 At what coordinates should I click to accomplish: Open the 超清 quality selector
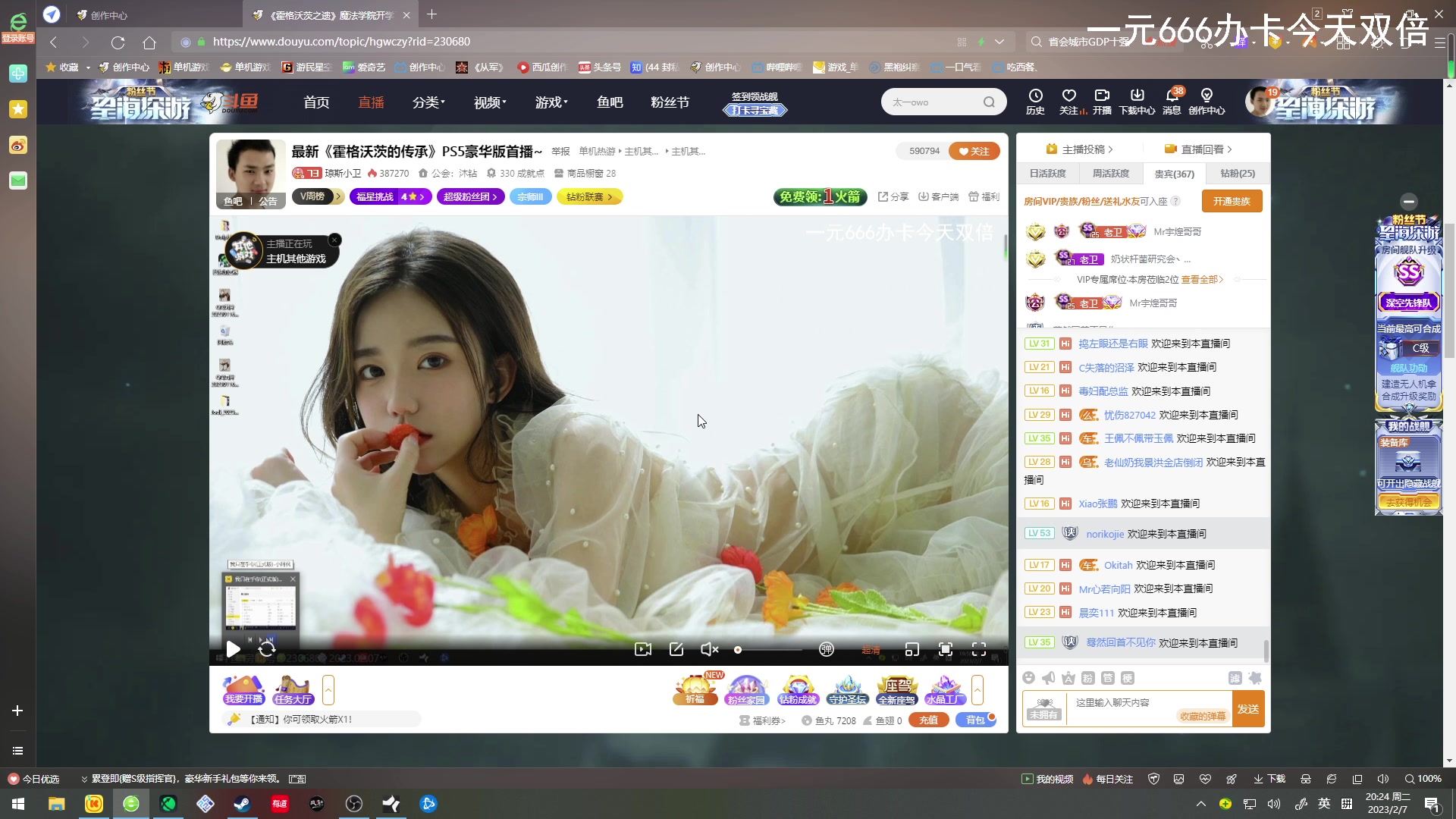click(x=871, y=649)
